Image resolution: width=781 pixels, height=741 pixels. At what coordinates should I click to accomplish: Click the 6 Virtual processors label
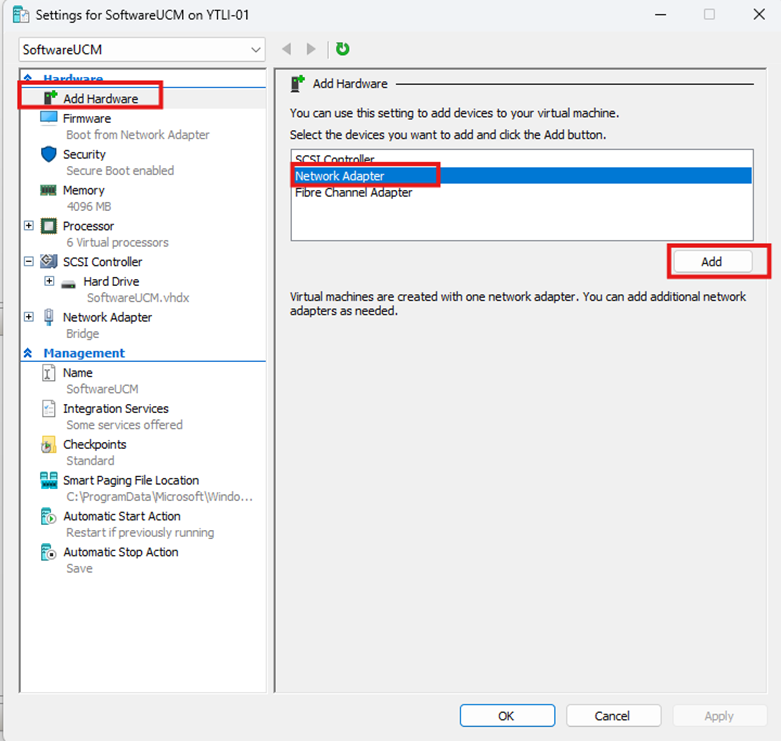click(118, 242)
